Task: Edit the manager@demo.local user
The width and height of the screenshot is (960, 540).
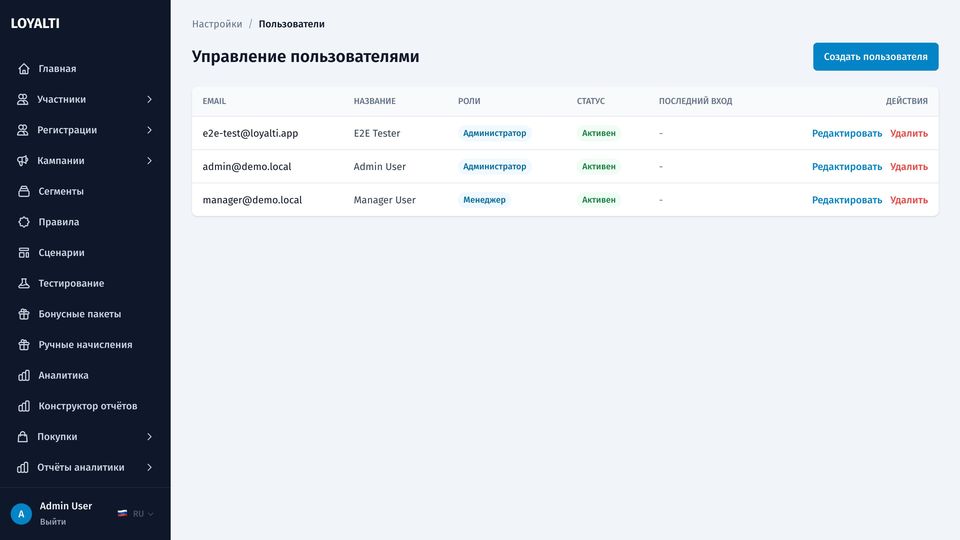Action: click(847, 200)
